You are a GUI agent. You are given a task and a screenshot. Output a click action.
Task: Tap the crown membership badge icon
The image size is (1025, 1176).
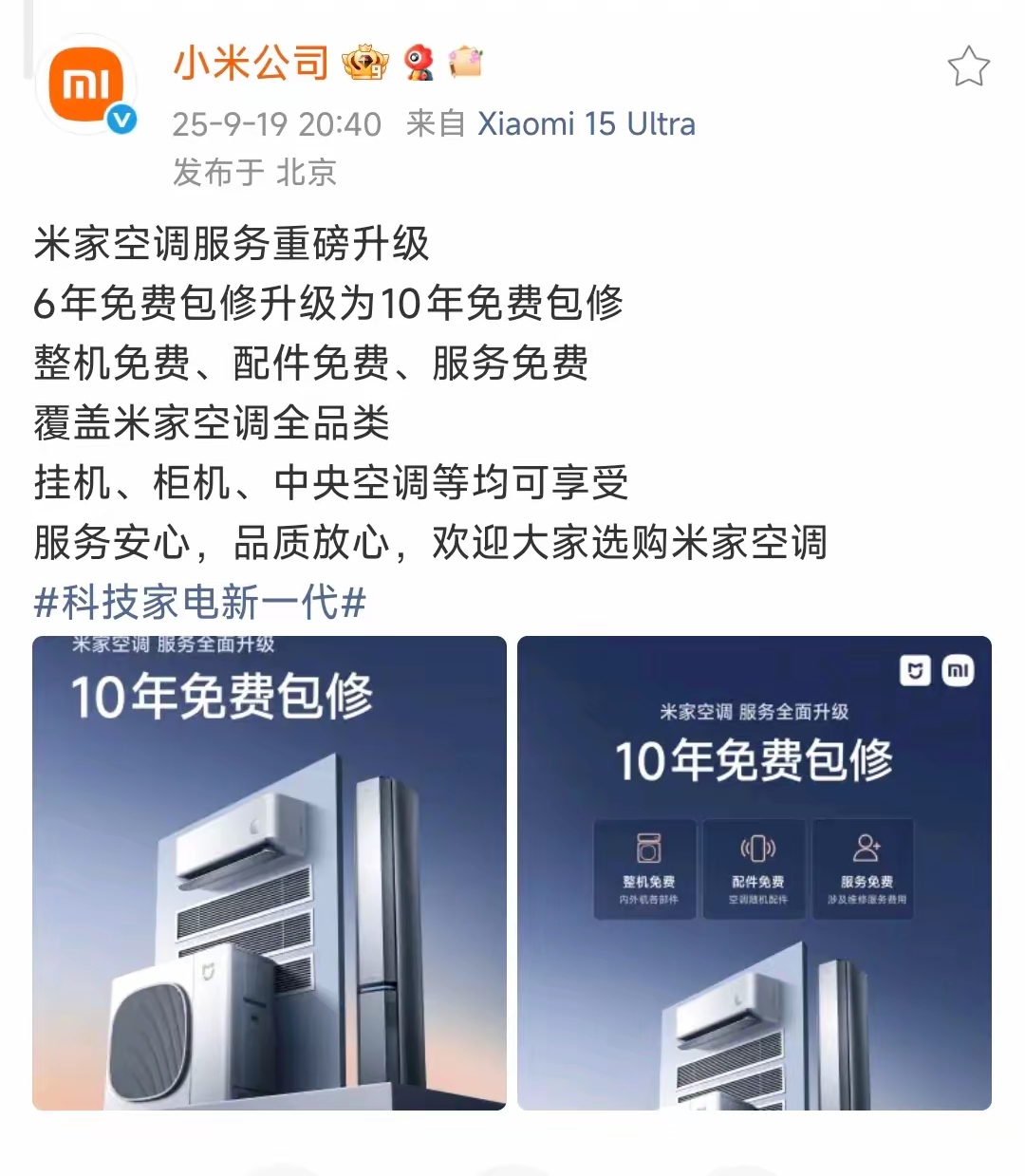365,63
